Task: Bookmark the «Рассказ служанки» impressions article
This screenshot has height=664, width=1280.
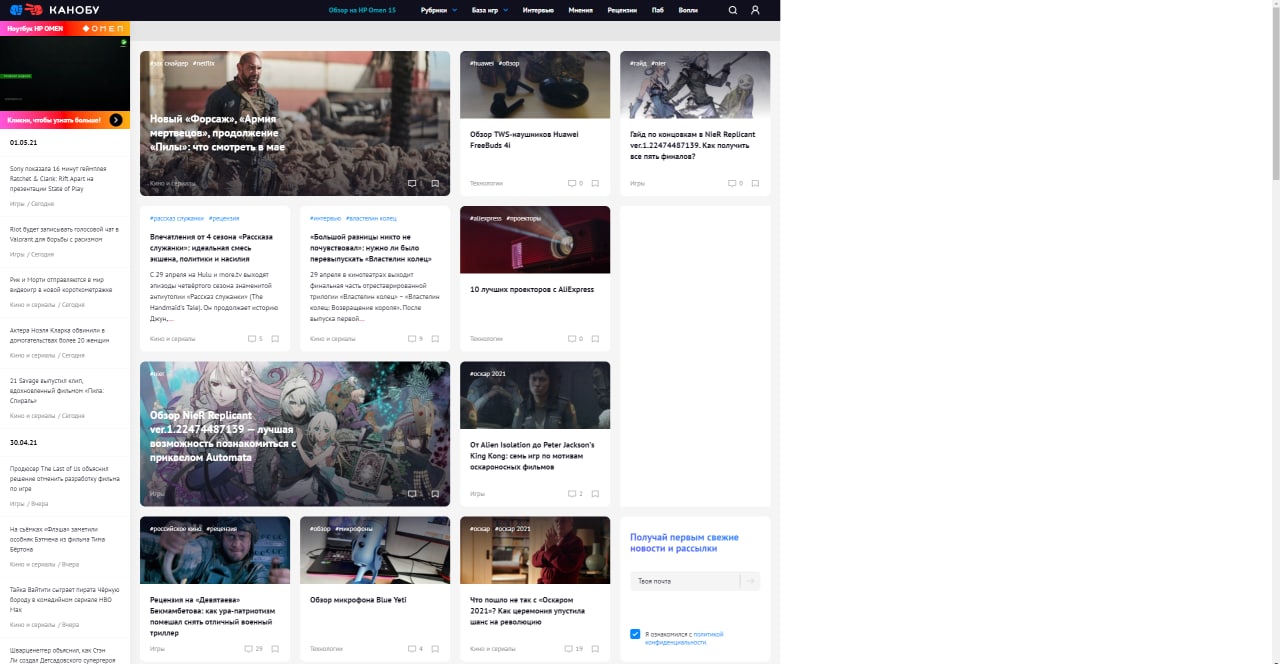Action: point(275,338)
